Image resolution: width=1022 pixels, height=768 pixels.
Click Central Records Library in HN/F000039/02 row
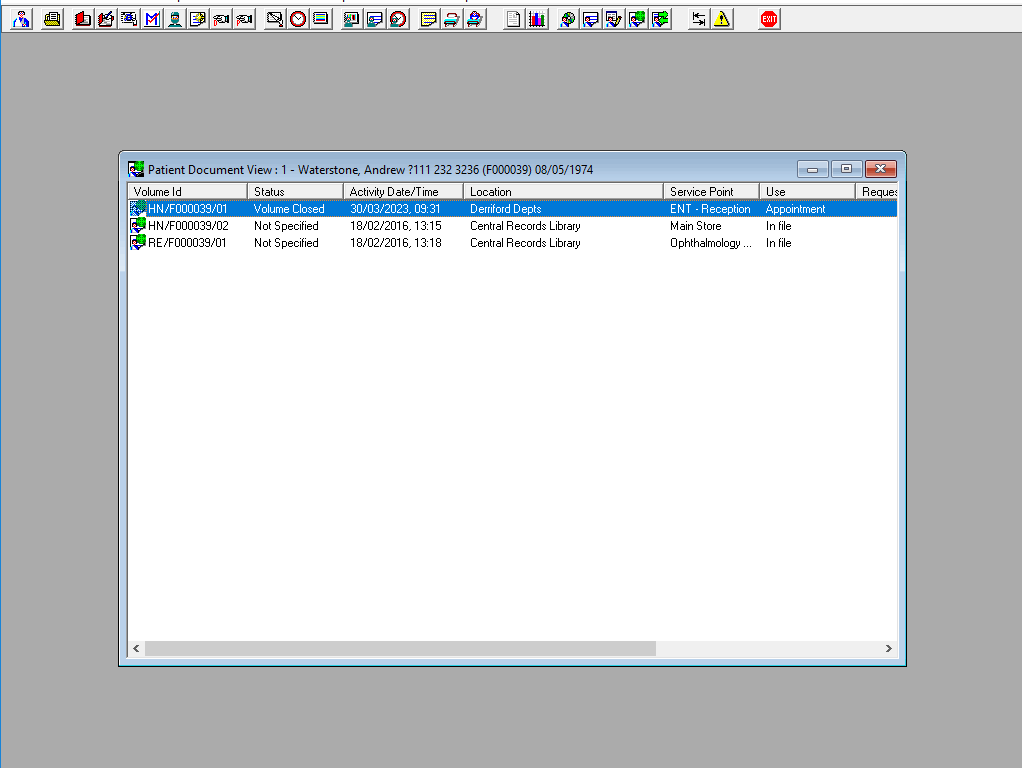tap(525, 226)
